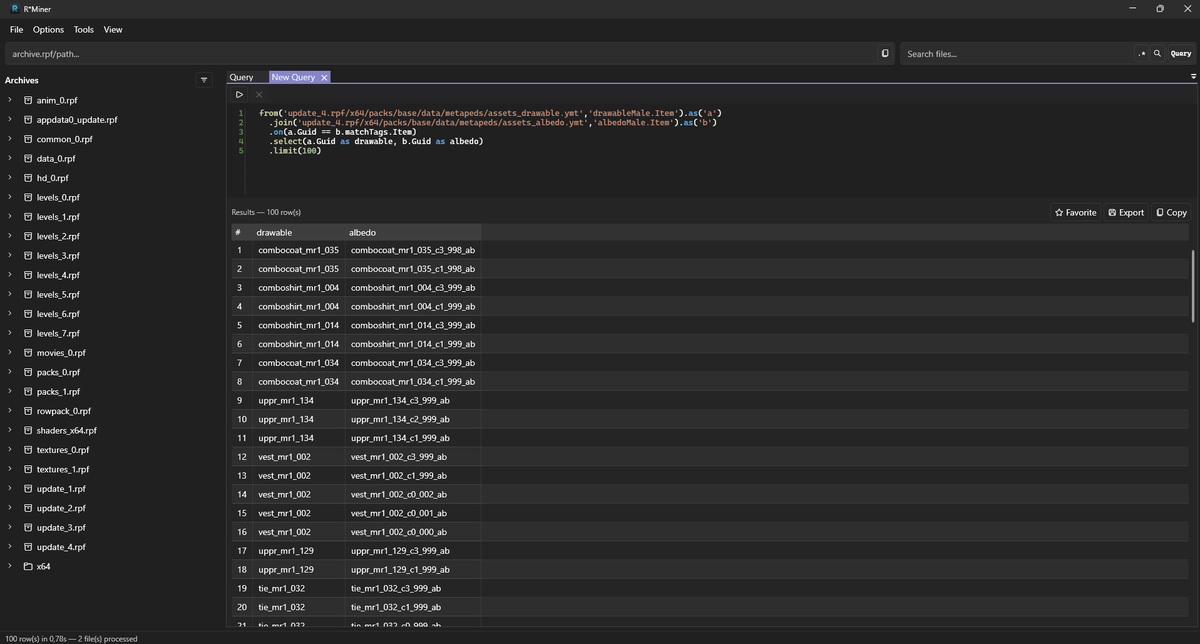This screenshot has width=1200, height=644.
Task: Click the magnifier search icon
Action: [1157, 54]
